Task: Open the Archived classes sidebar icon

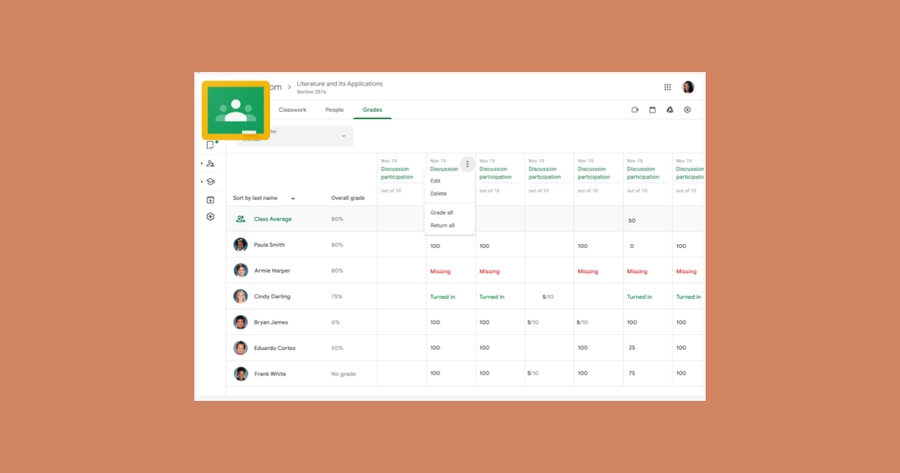Action: click(x=211, y=200)
